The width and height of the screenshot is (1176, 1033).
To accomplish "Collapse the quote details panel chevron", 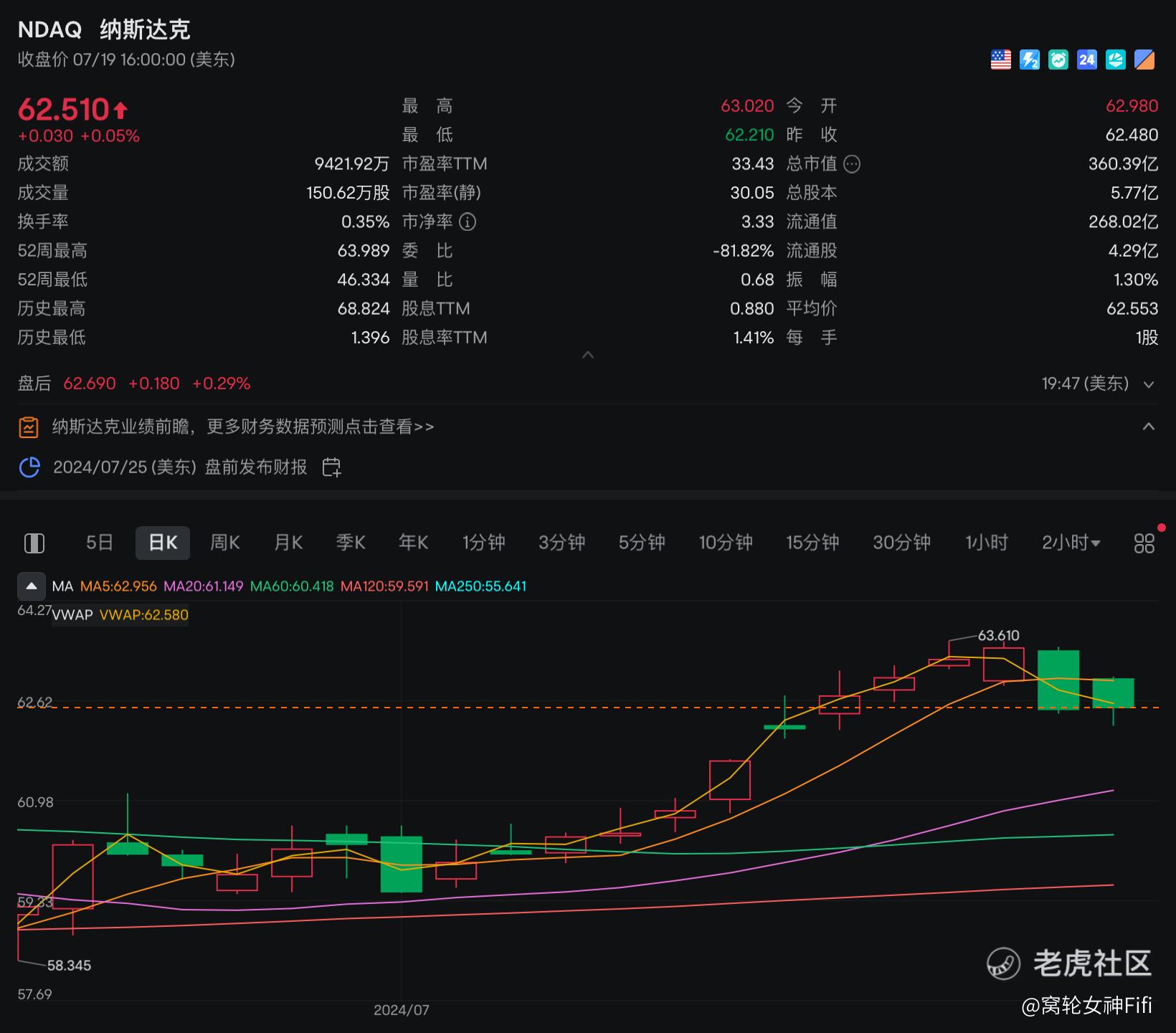I will click(588, 356).
